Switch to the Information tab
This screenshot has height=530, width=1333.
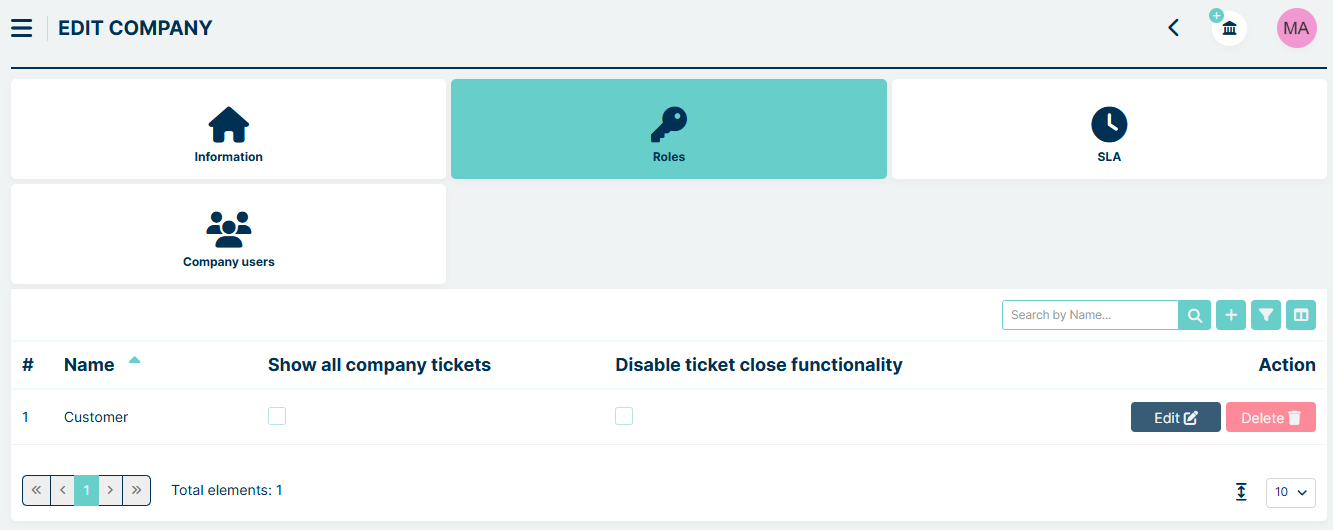[228, 130]
